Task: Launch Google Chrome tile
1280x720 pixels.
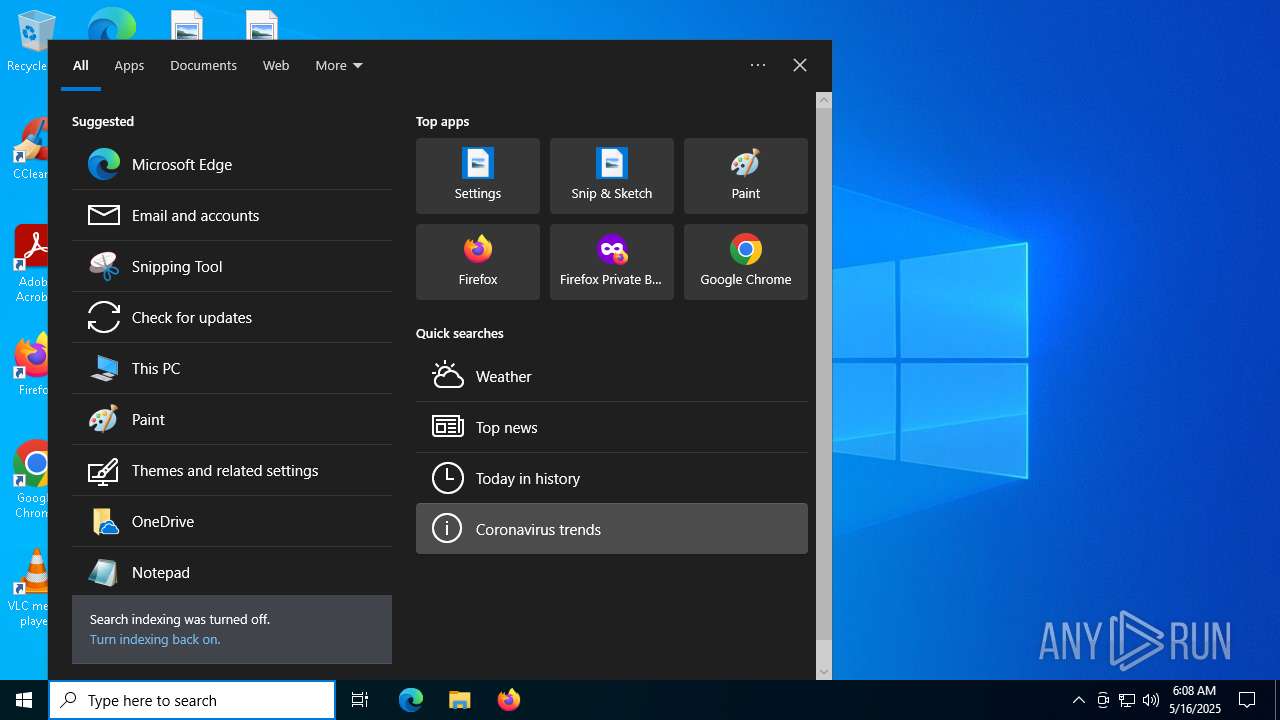Action: point(746,262)
